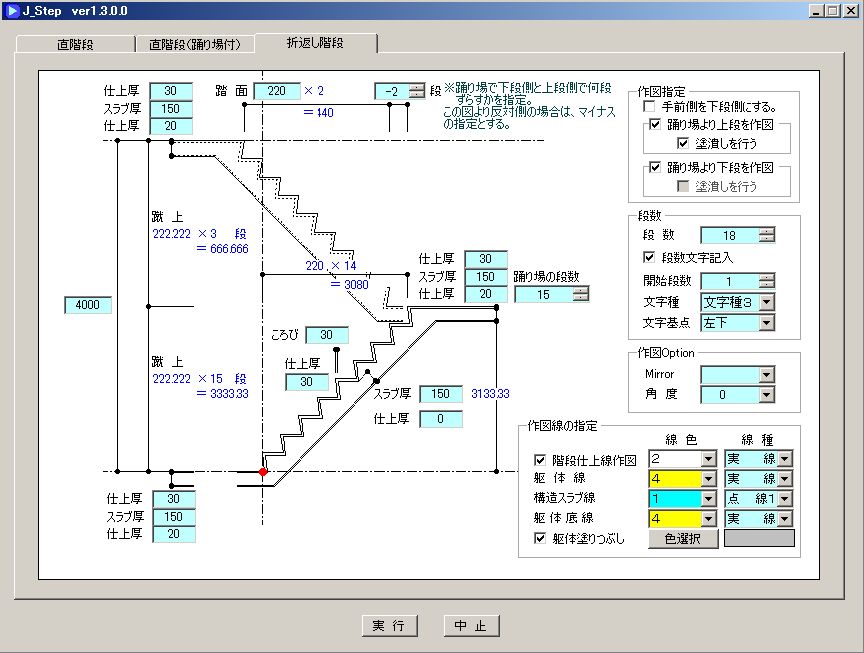Switch to the 直階段 tab

click(x=76, y=44)
